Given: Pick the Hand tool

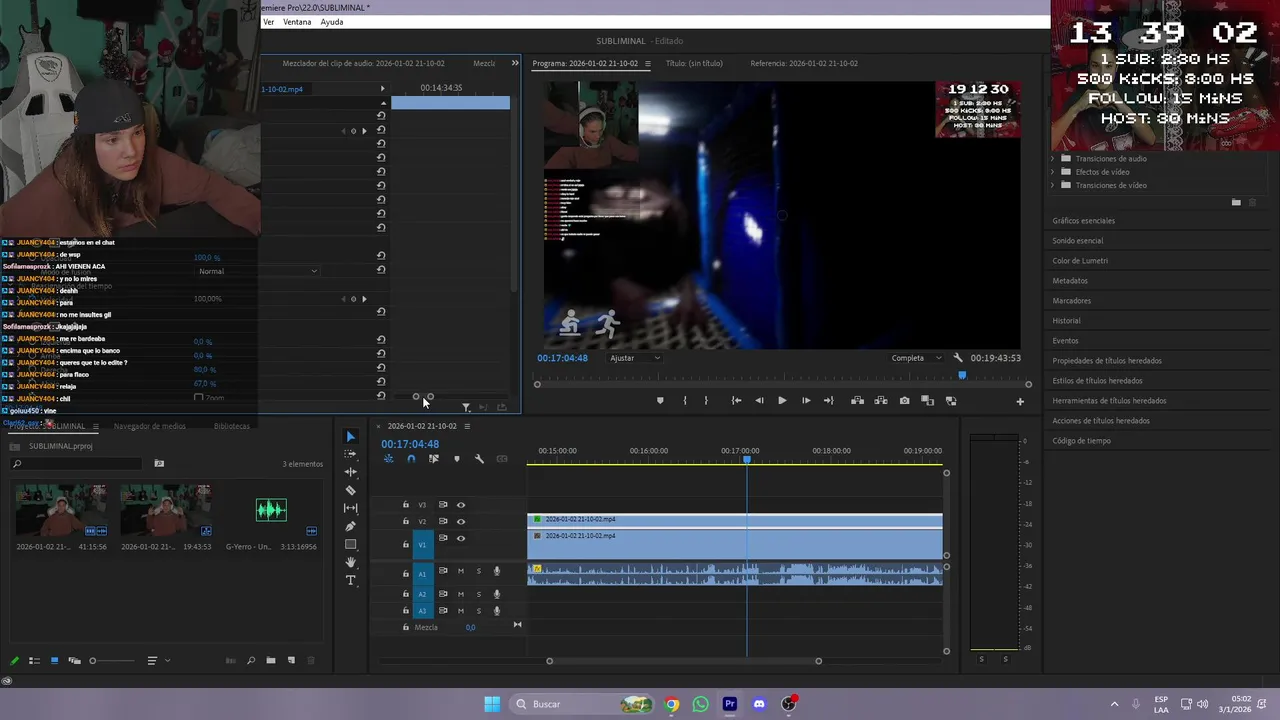Looking at the screenshot, I should click(350, 562).
